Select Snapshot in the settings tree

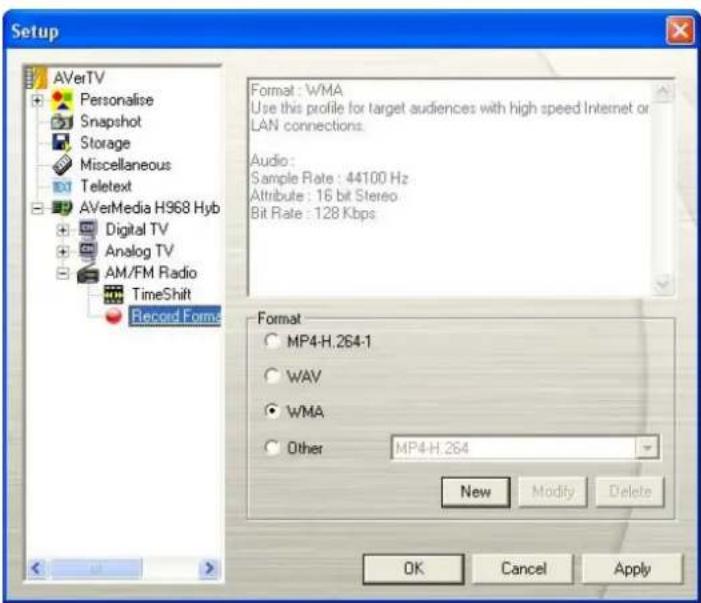click(111, 122)
